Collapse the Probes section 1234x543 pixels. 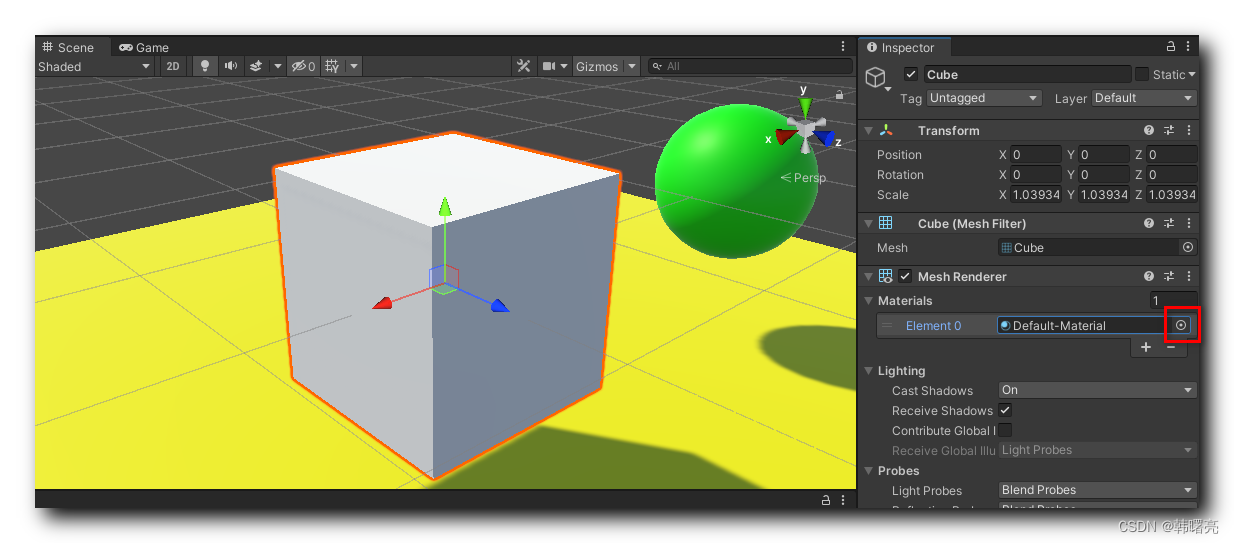[868, 471]
